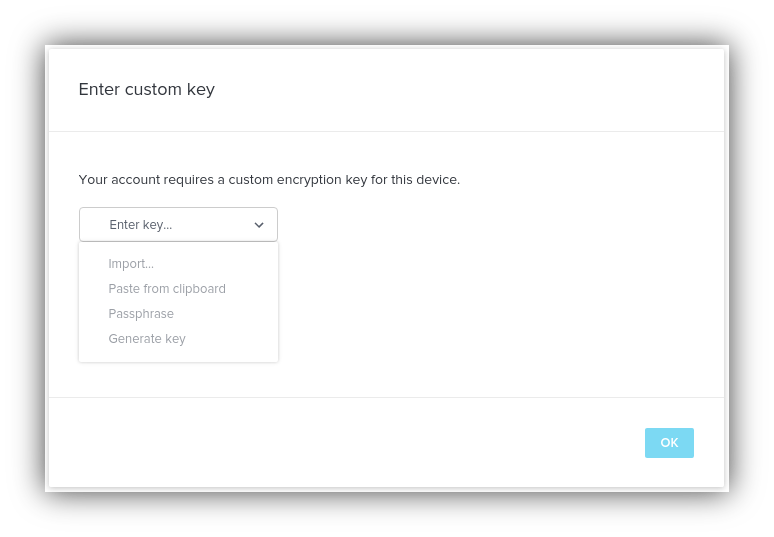Select 'Paste from clipboard' option

point(167,289)
